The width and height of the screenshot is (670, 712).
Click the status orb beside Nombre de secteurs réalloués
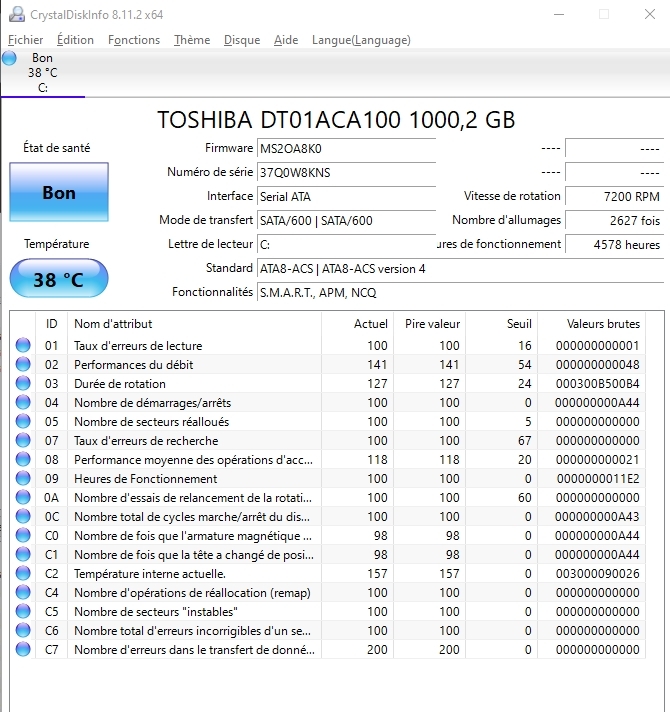coord(23,422)
